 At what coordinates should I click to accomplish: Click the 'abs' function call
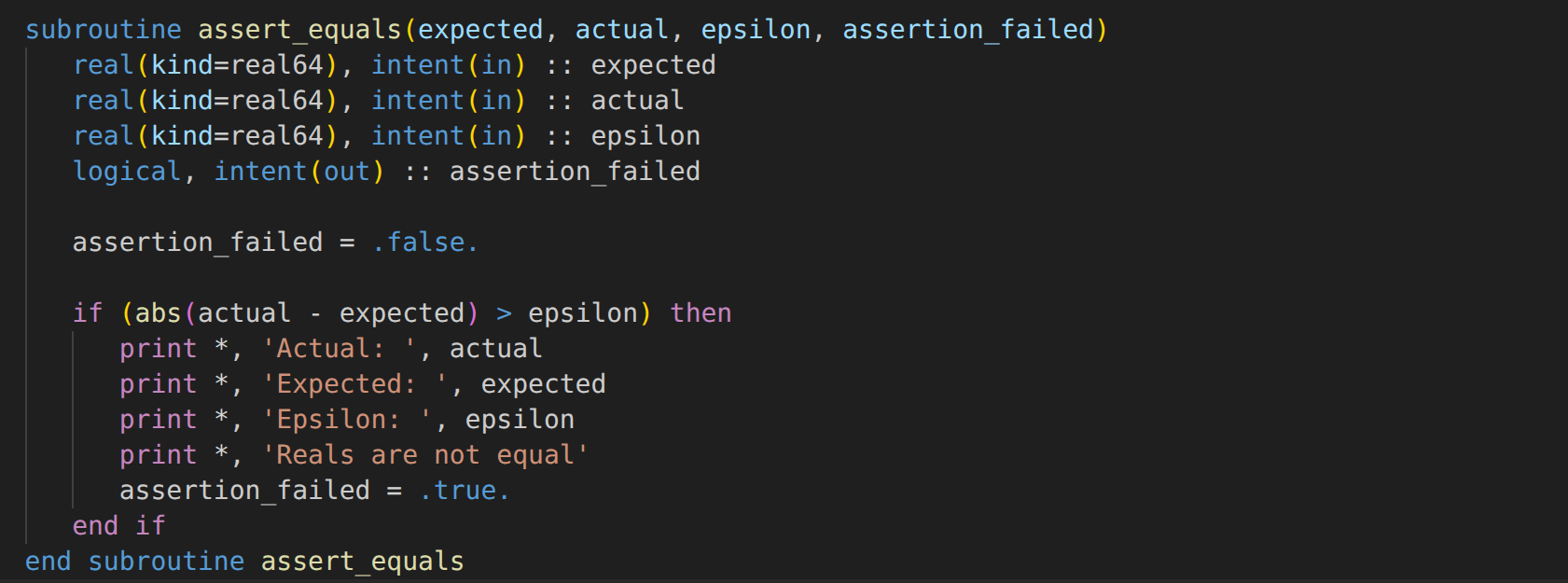click(158, 313)
